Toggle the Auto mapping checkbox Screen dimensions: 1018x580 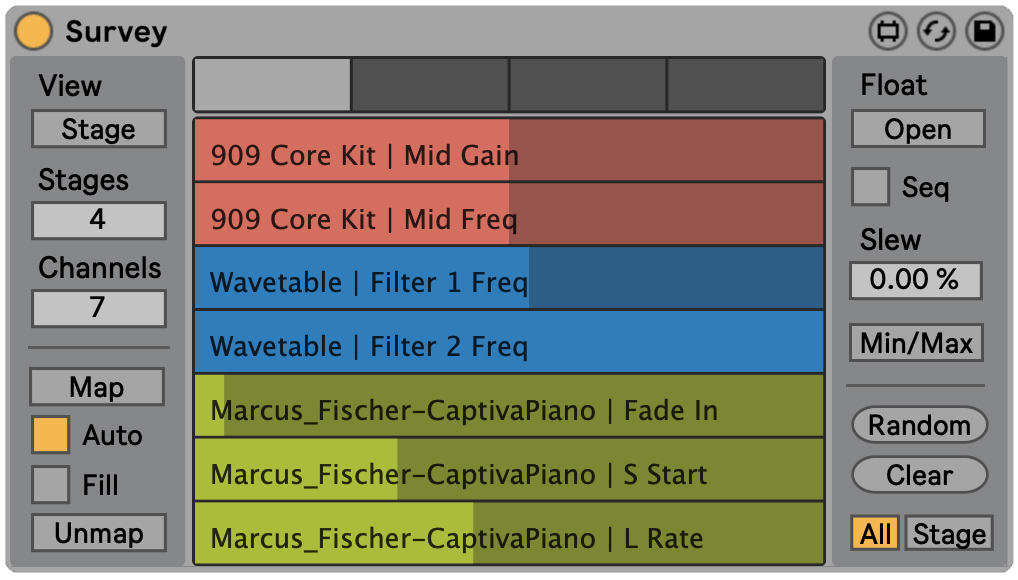pyautogui.click(x=51, y=435)
